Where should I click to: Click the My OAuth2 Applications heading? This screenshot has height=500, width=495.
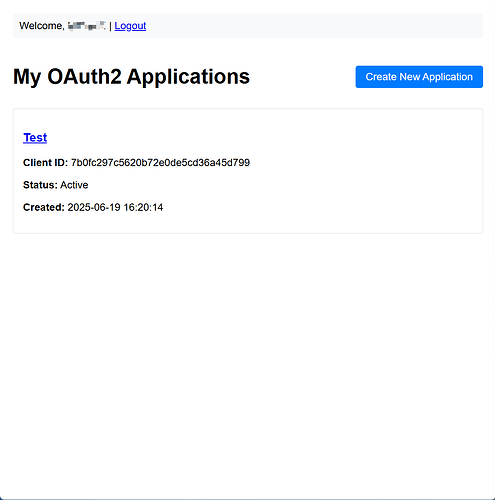point(131,77)
